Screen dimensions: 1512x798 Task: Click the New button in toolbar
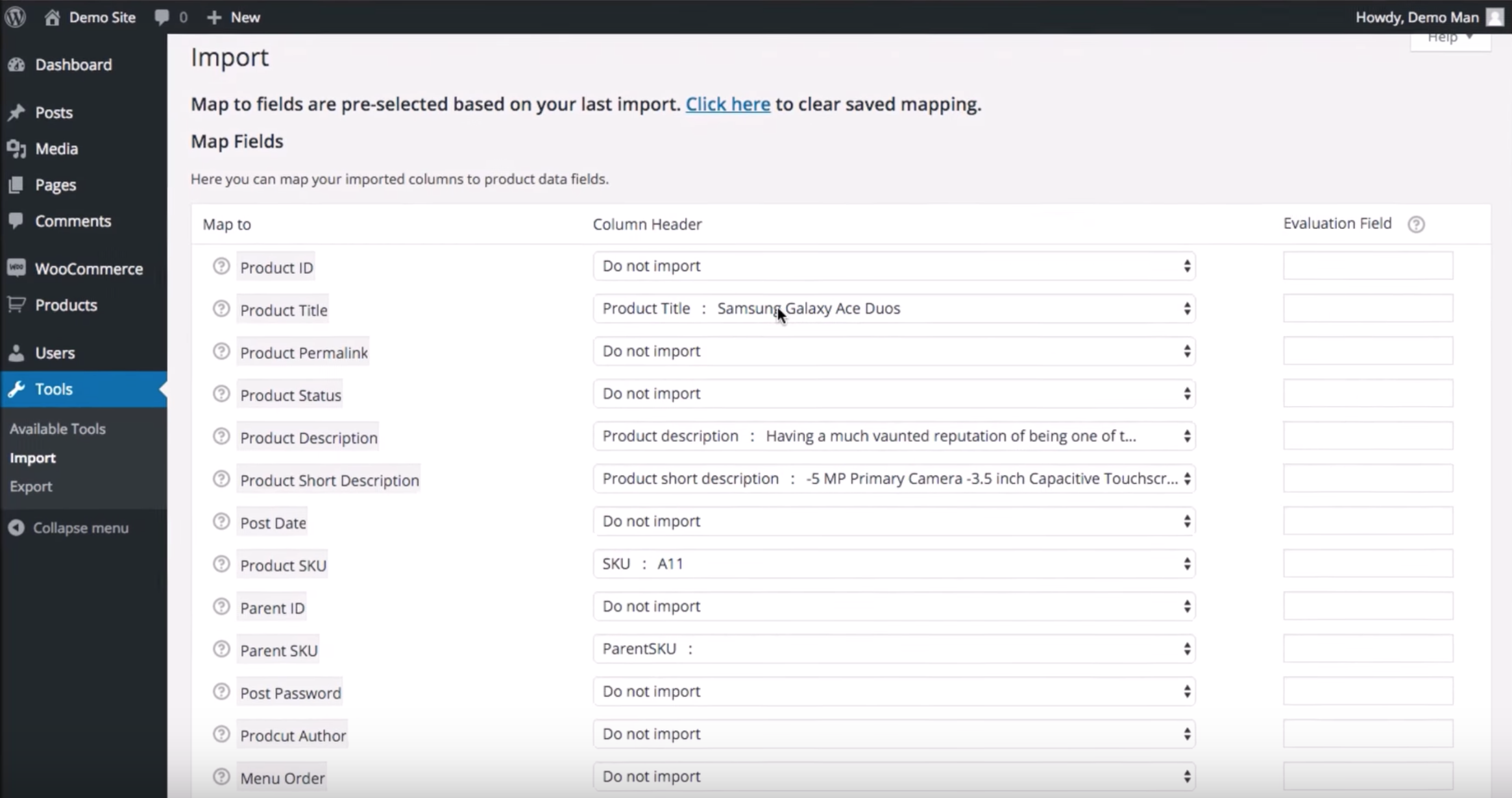234,17
